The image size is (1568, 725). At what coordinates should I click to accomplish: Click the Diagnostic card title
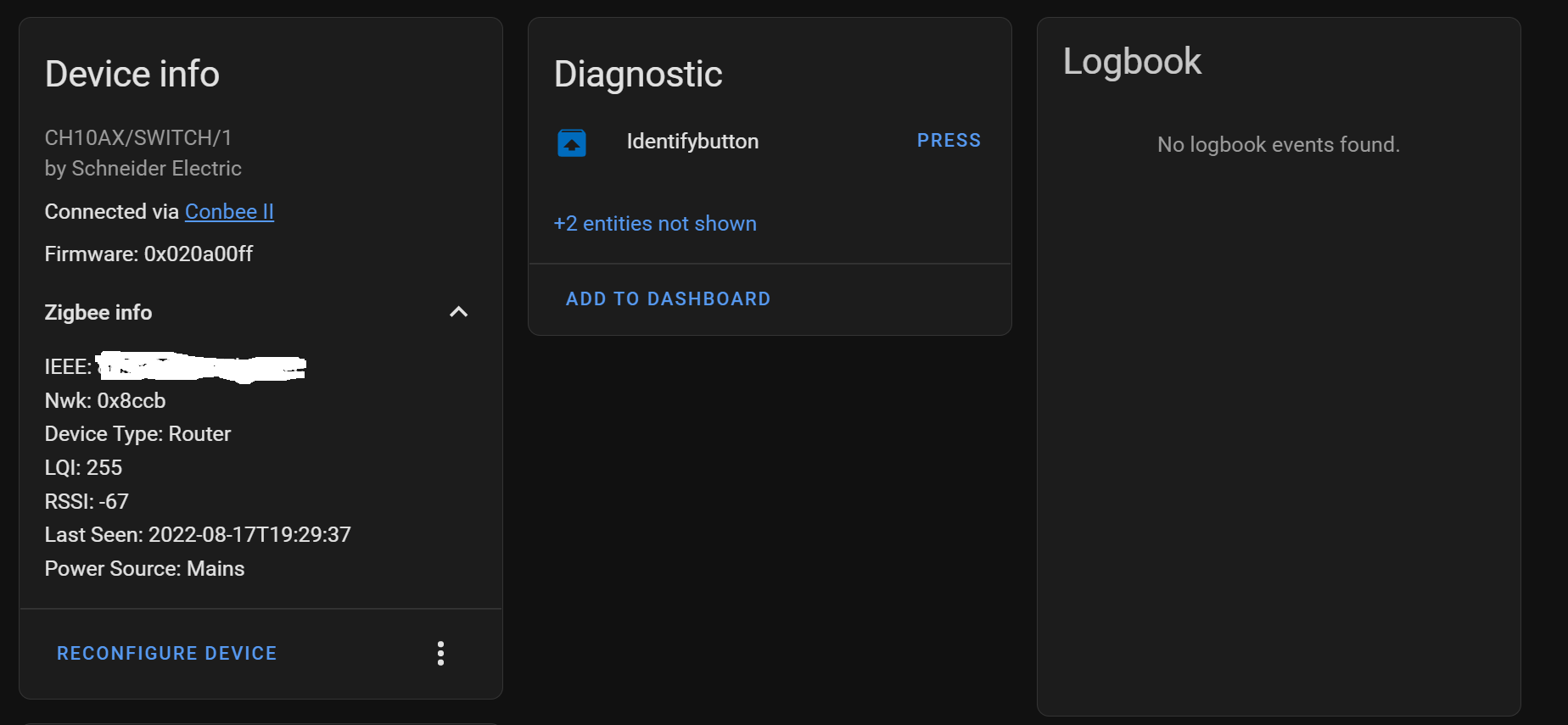tap(638, 74)
